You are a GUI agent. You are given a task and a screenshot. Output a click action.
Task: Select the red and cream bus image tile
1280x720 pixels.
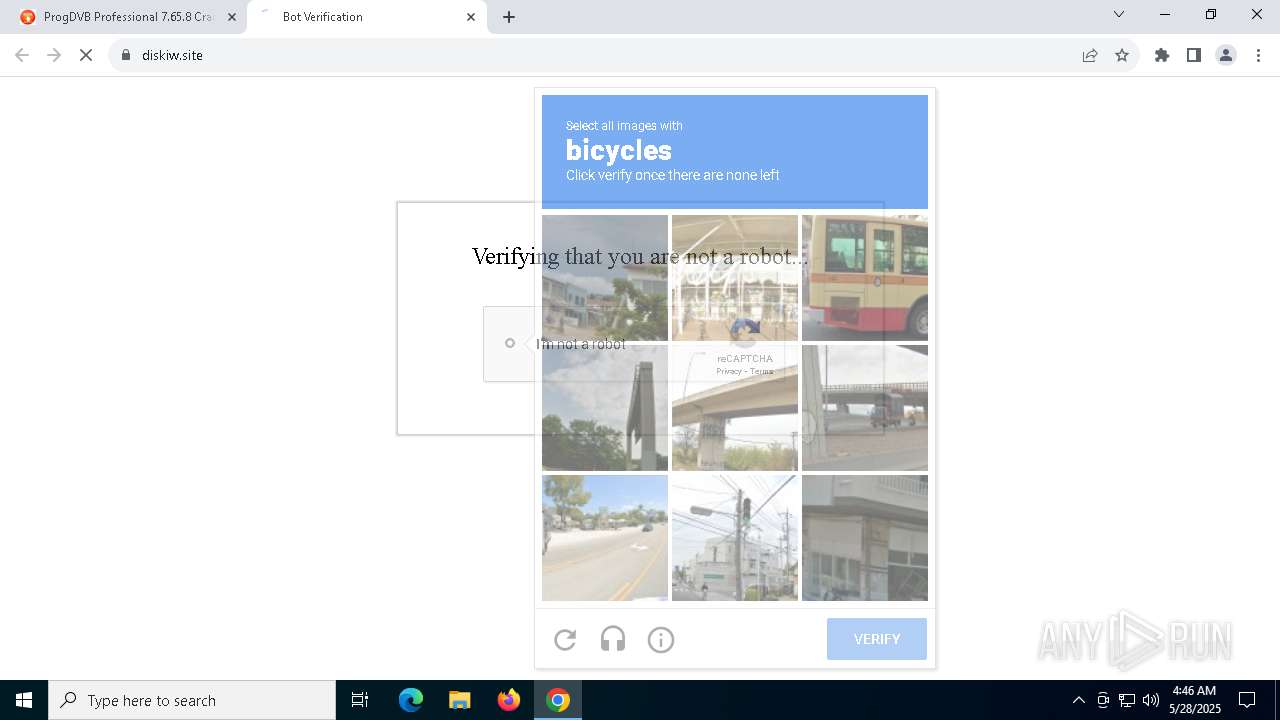865,278
